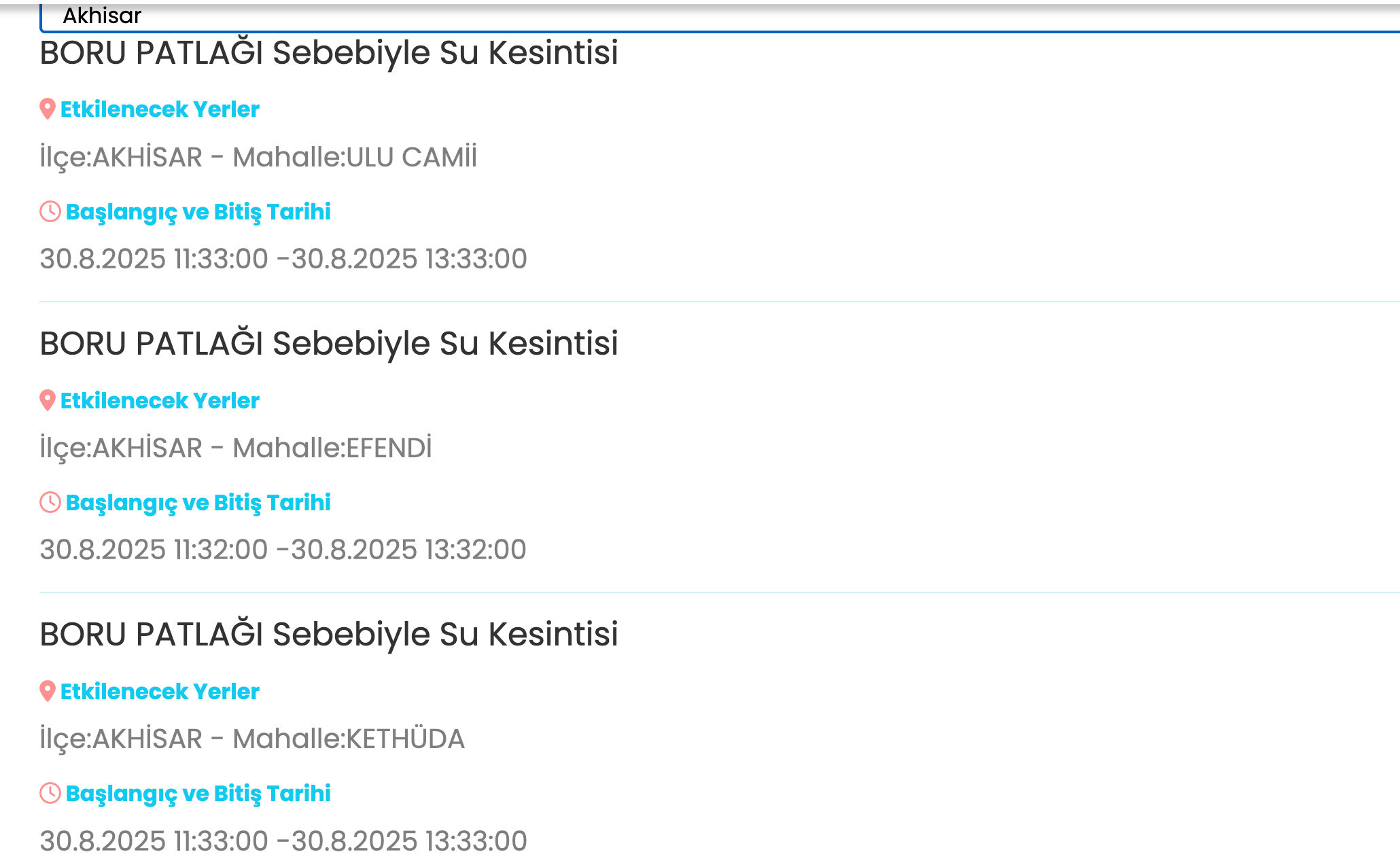Click Başlangıç ve Bitiş Tarihi label under KETHÜDA
The height and width of the screenshot is (867, 1400).
pyautogui.click(x=198, y=794)
